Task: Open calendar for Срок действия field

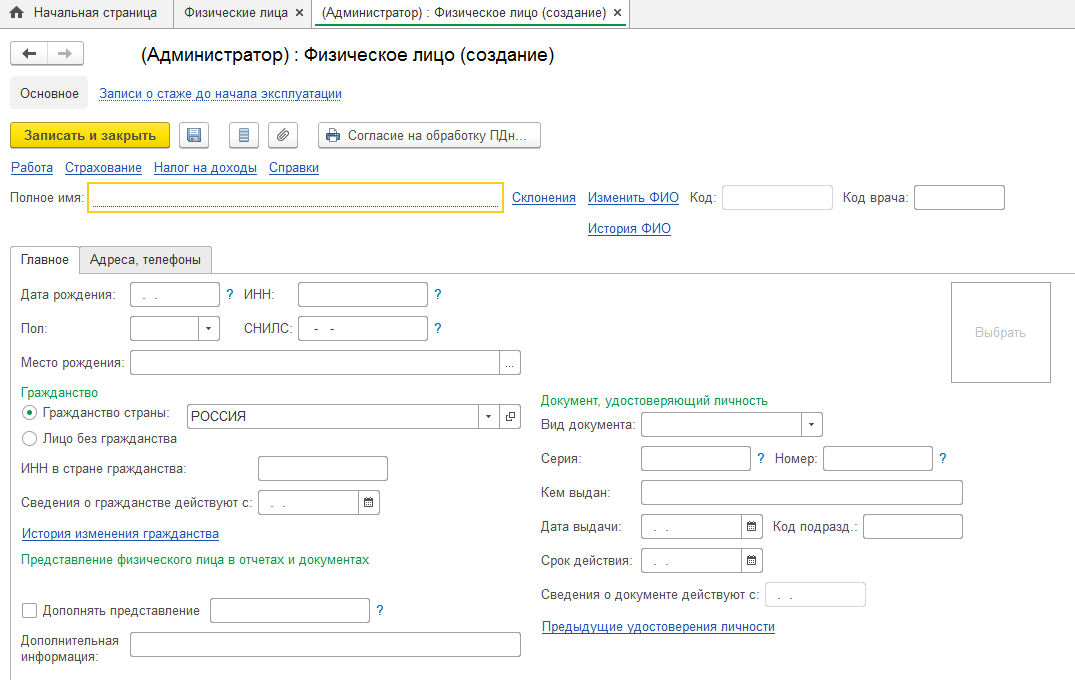Action: click(x=752, y=560)
